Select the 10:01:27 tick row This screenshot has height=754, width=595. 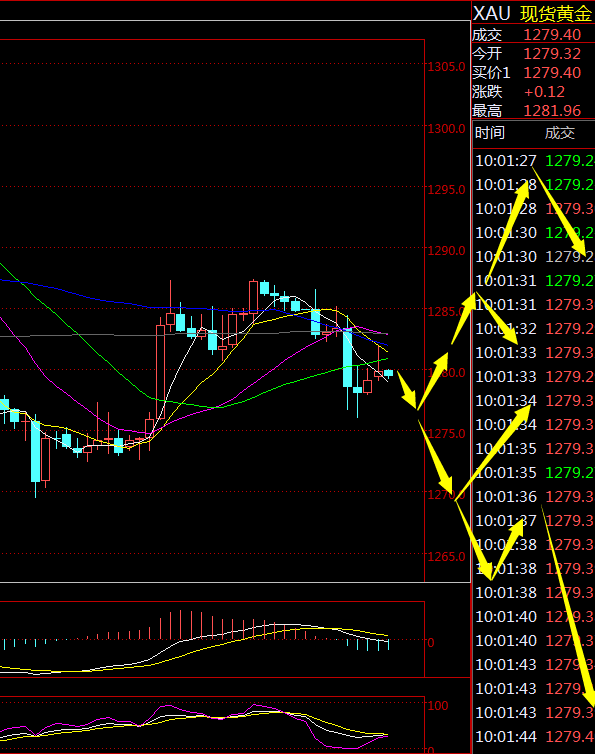click(x=534, y=161)
